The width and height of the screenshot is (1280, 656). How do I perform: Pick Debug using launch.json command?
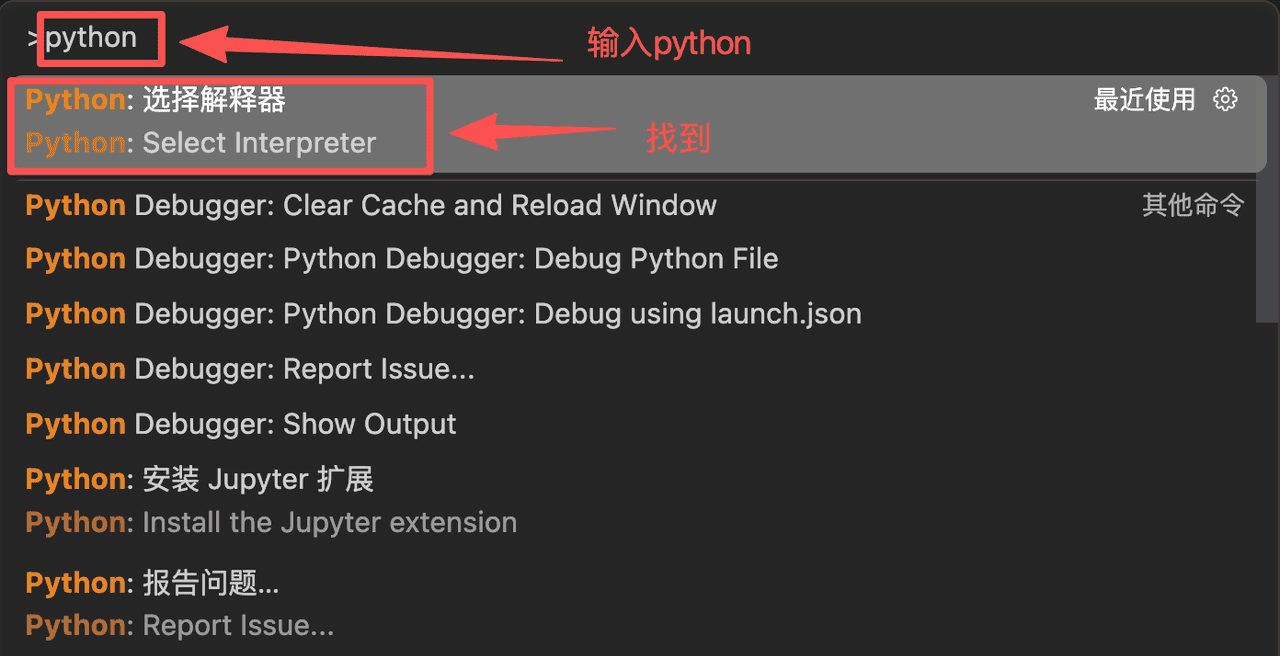[x=443, y=314]
